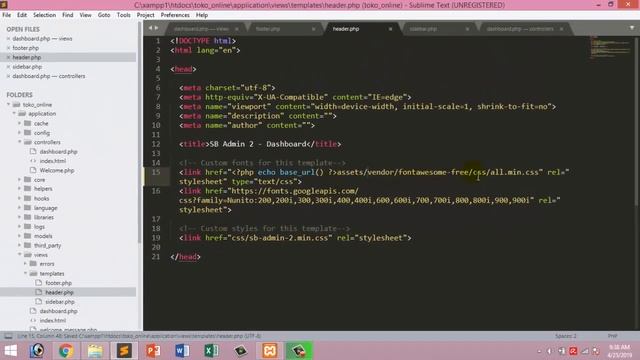
Task: Open the tab list dropdown arrow
Action: click(x=631, y=28)
